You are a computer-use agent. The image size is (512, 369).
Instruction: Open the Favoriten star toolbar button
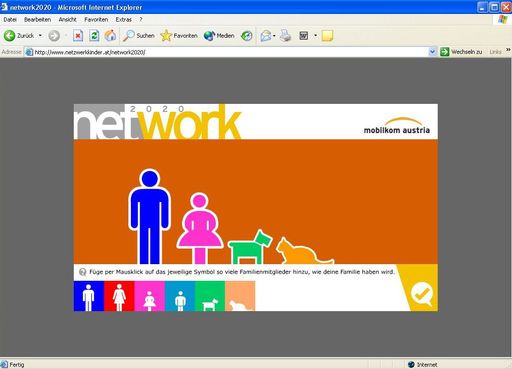[179, 36]
